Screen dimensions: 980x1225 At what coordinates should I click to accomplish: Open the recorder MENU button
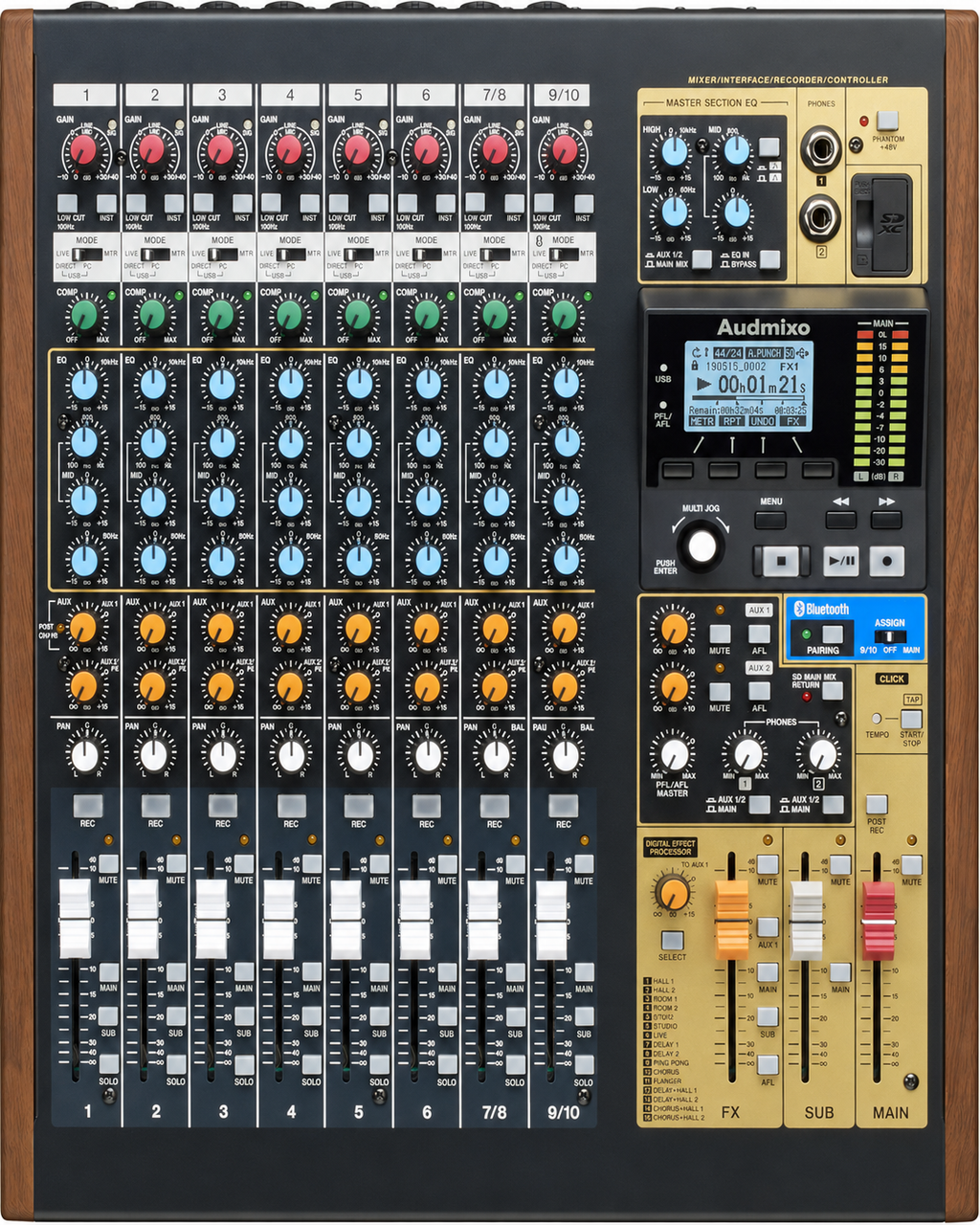point(770,520)
